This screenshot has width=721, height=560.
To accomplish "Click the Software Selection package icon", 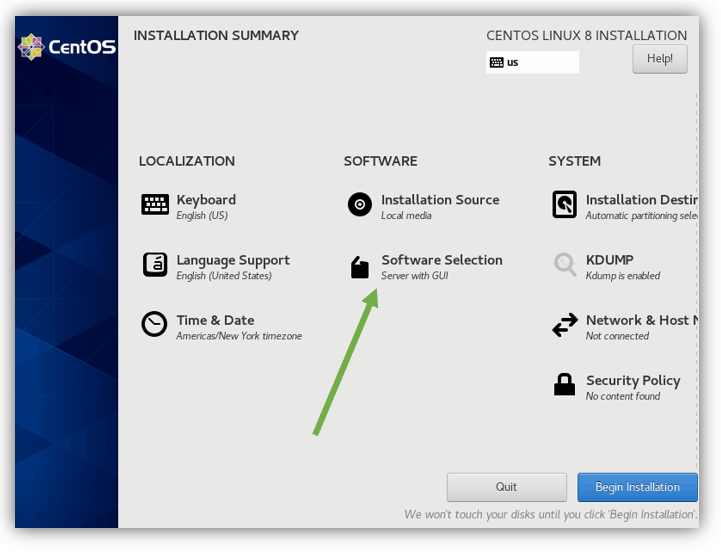I will [x=360, y=267].
